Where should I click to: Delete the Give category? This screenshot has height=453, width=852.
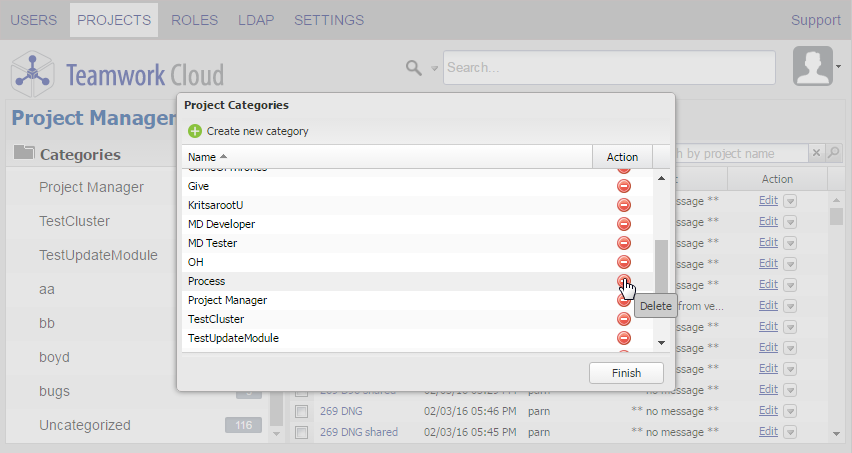point(623,186)
